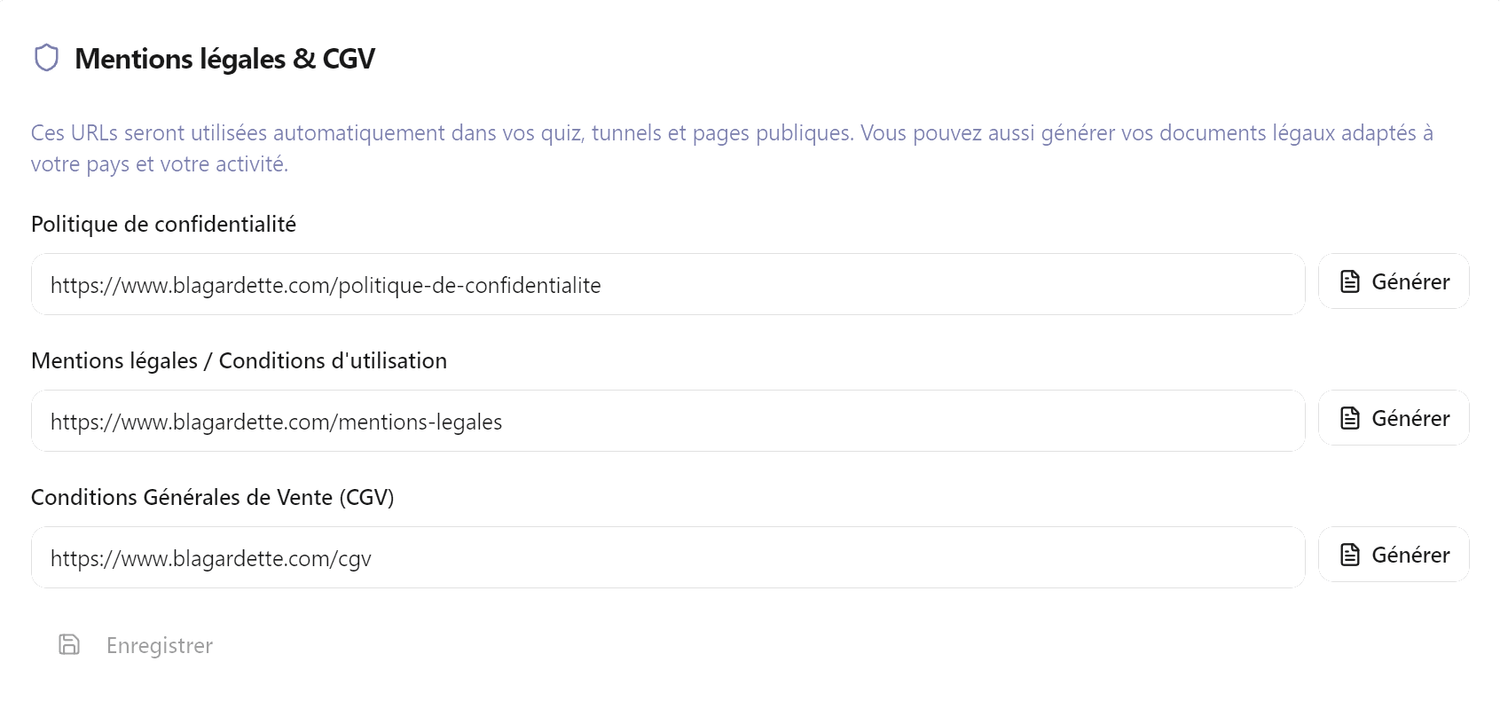Click the blagardette.com/cgv URL text
Image resolution: width=1500 pixels, height=703 pixels.
[211, 558]
